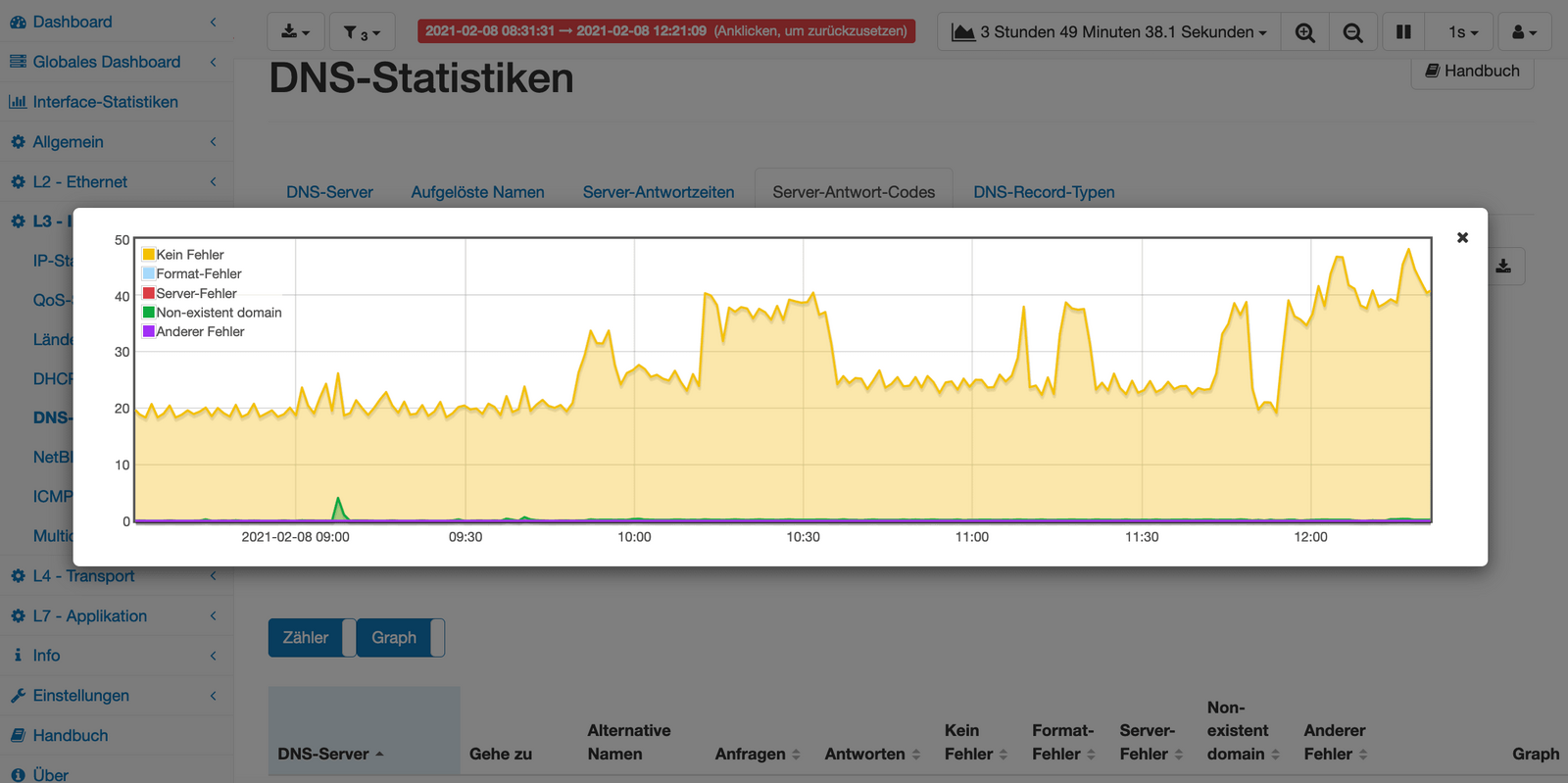Toggle Kein Fehler series in legend
This screenshot has height=783, width=1568.
tap(189, 255)
